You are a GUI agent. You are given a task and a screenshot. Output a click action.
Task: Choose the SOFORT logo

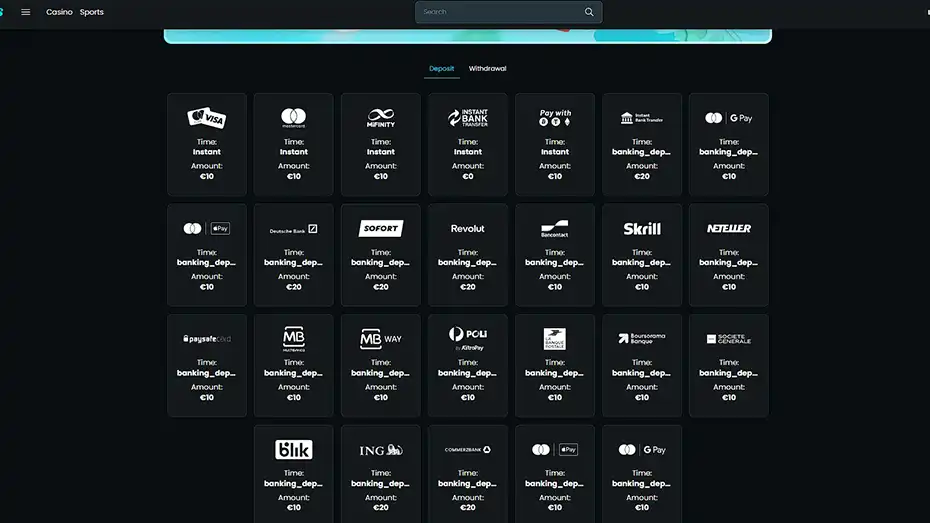[381, 228]
